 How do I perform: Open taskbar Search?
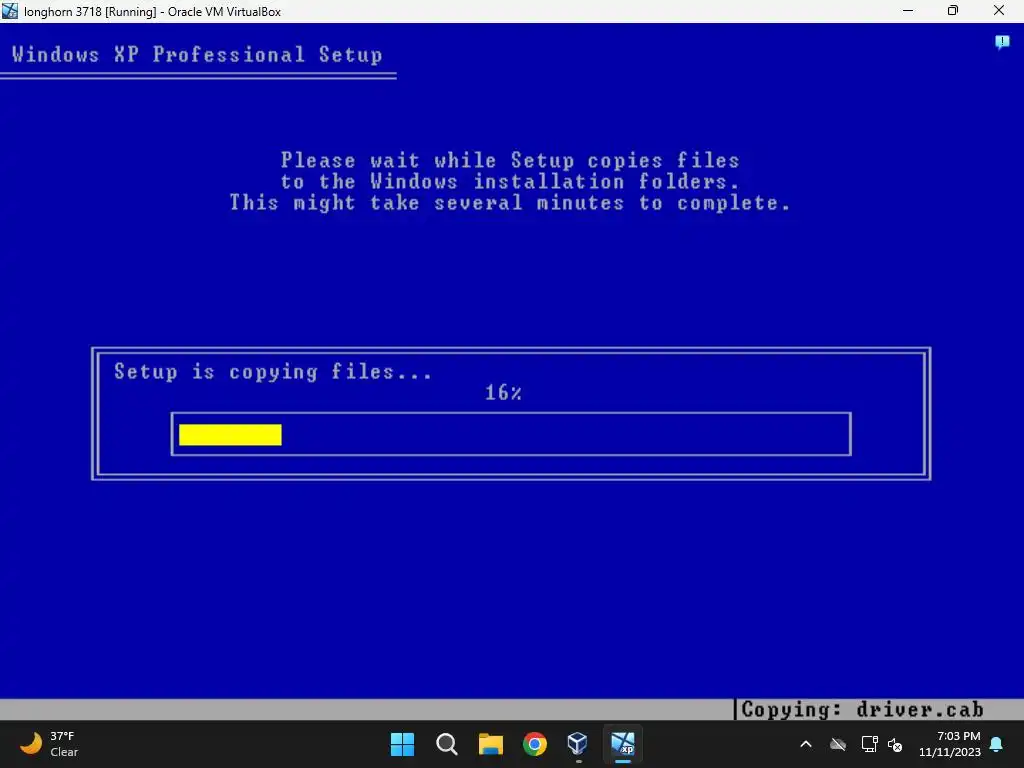coord(447,744)
